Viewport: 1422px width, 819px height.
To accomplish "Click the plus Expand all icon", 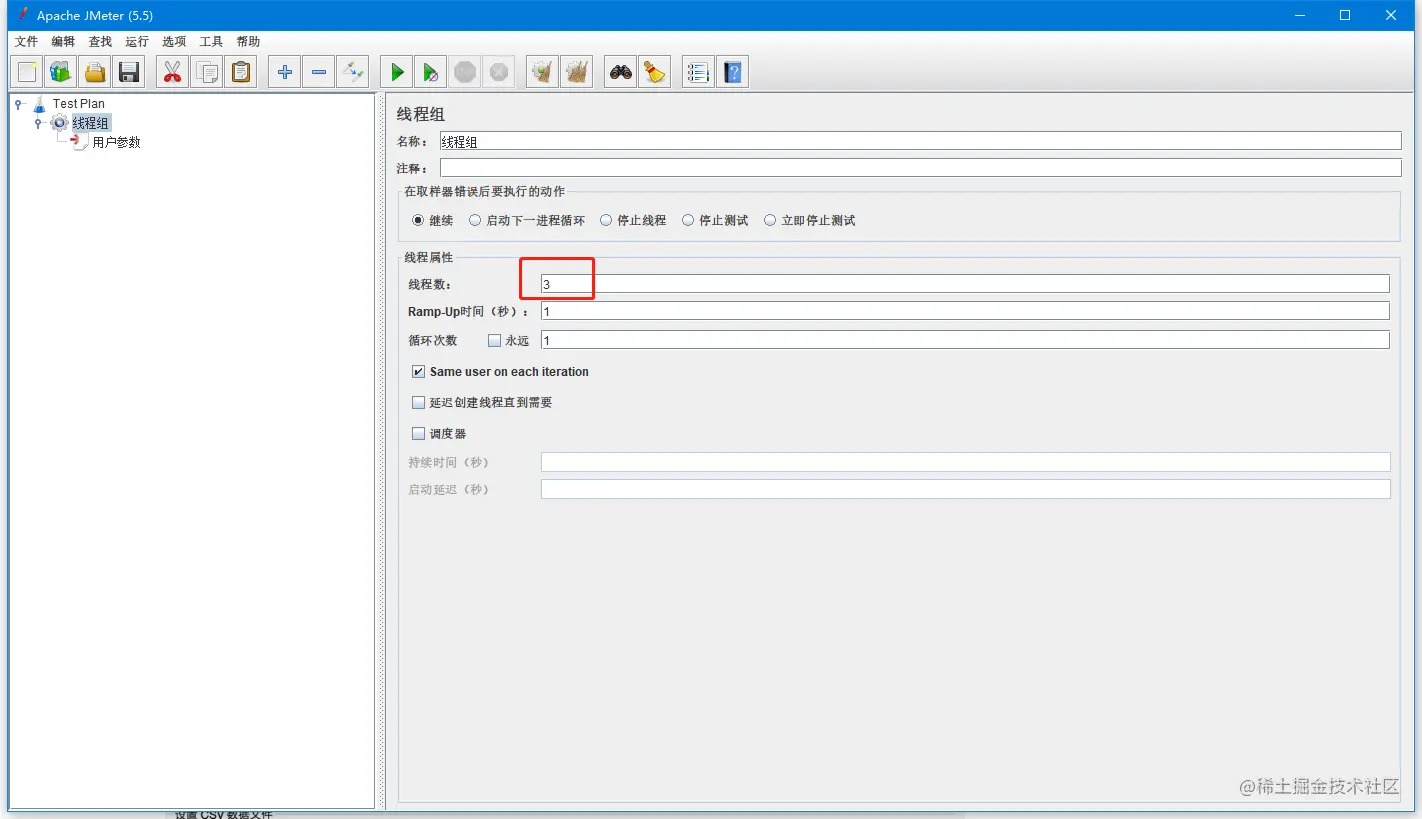I will click(284, 72).
